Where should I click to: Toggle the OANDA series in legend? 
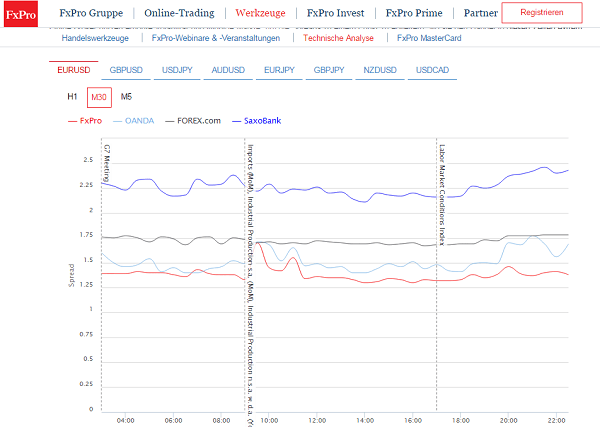pos(134,121)
